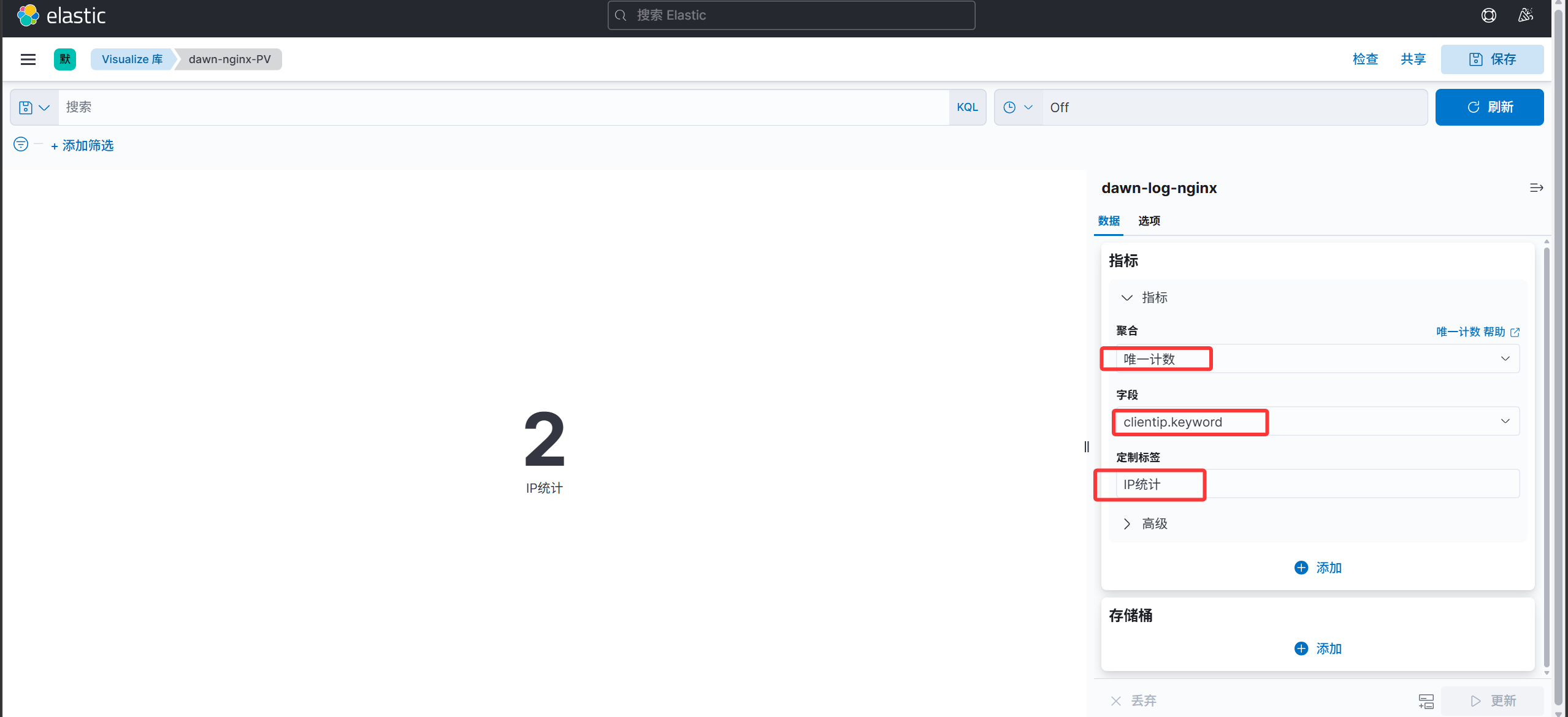Viewport: 1568px width, 717px height.
Task: Click the Off time range field
Action: [x=1235, y=107]
